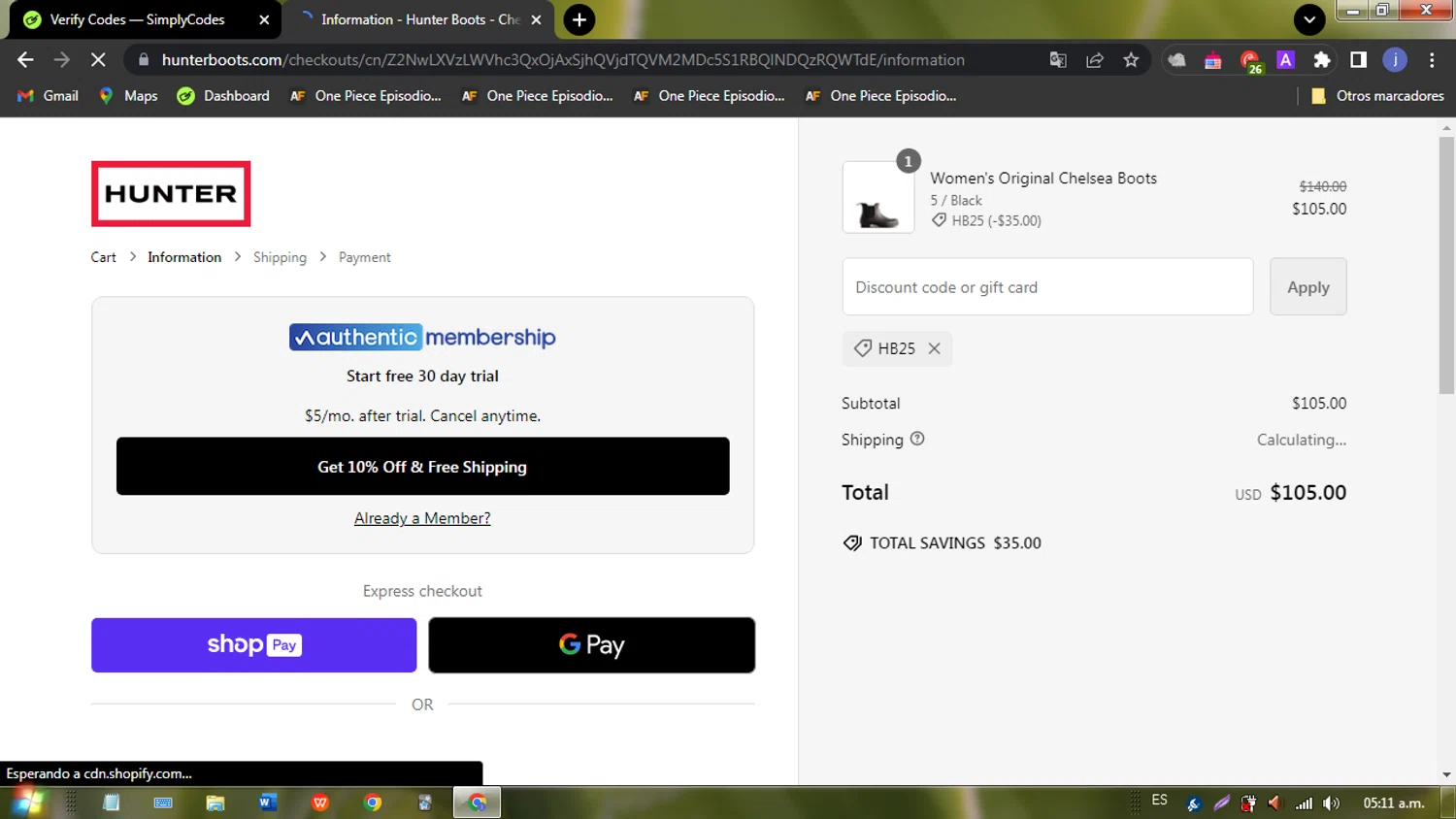The height and width of the screenshot is (819, 1456).
Task: Click the taskbar volume icon
Action: (1332, 803)
